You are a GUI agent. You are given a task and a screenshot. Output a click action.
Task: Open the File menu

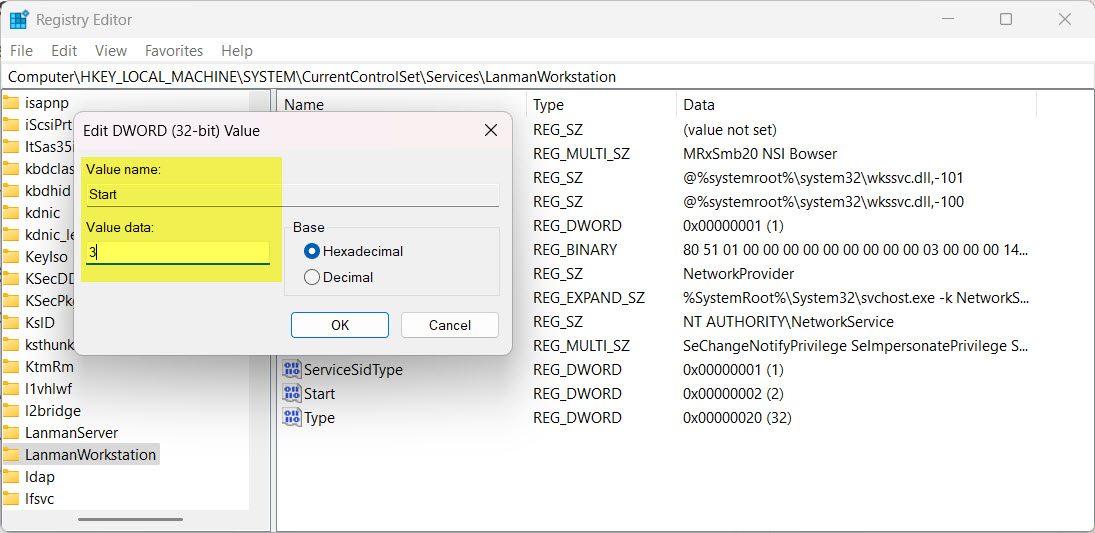(21, 50)
